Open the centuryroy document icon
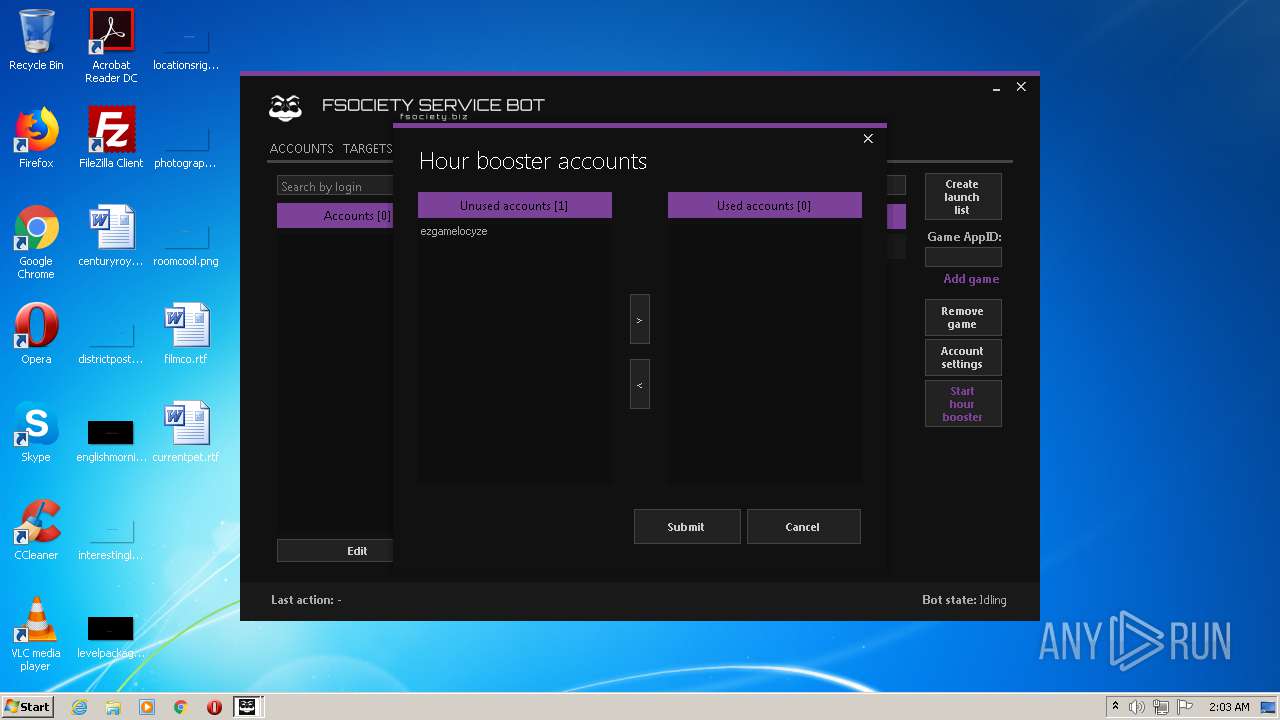The height and width of the screenshot is (720, 1280). coord(111,236)
